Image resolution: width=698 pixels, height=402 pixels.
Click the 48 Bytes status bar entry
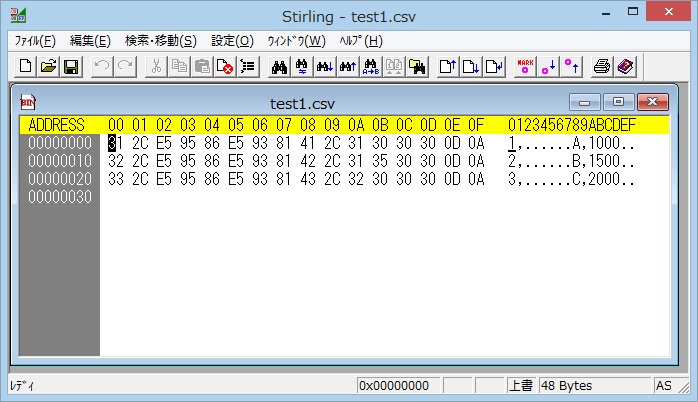pyautogui.click(x=595, y=386)
